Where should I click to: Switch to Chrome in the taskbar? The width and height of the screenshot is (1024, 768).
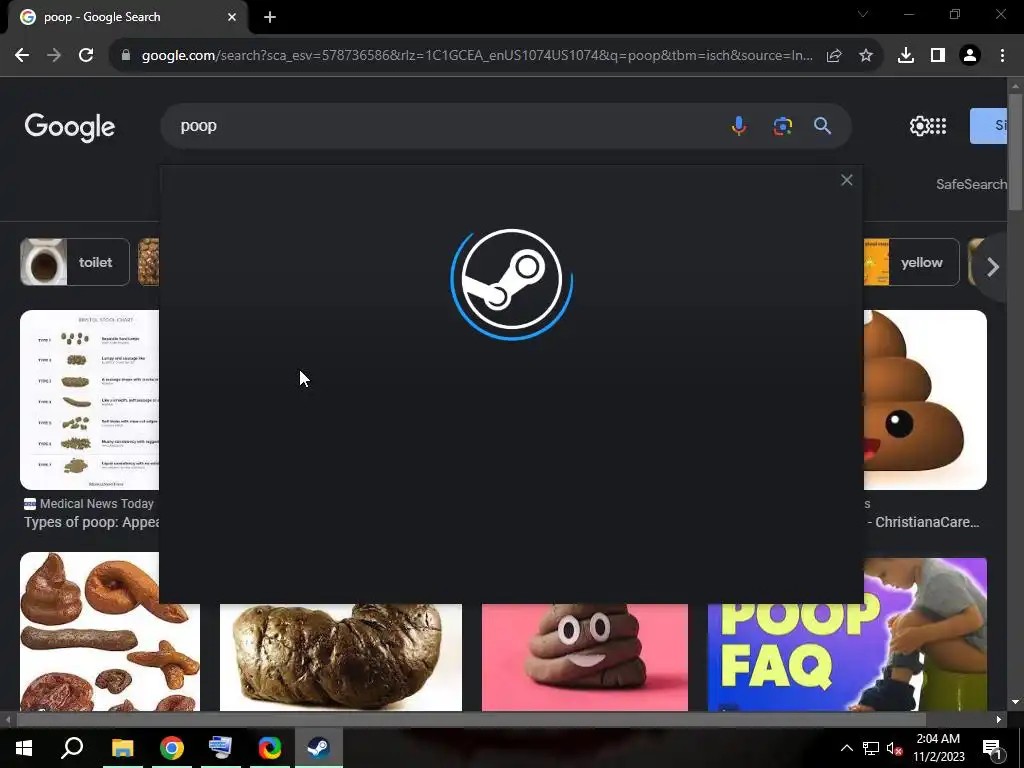pos(172,748)
